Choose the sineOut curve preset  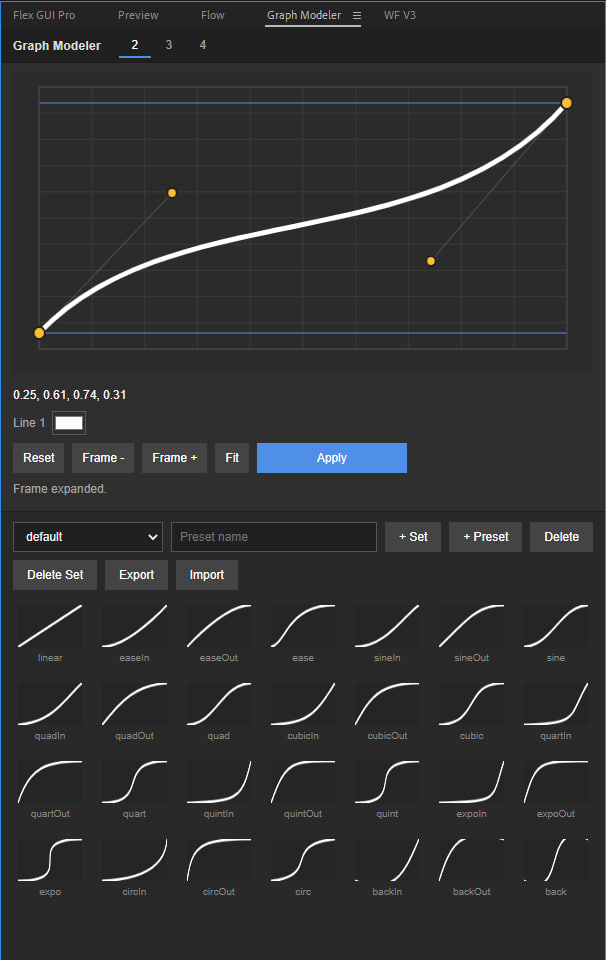[472, 626]
